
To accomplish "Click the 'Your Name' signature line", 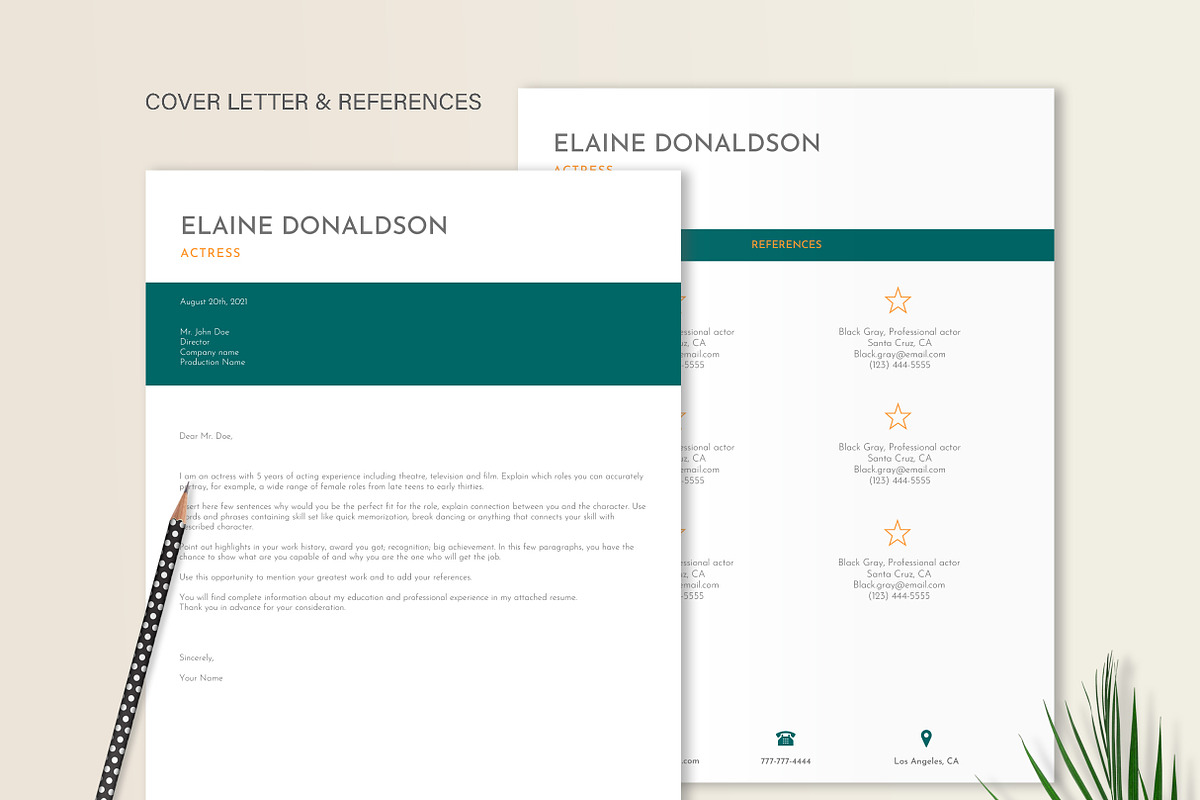I will 201,678.
